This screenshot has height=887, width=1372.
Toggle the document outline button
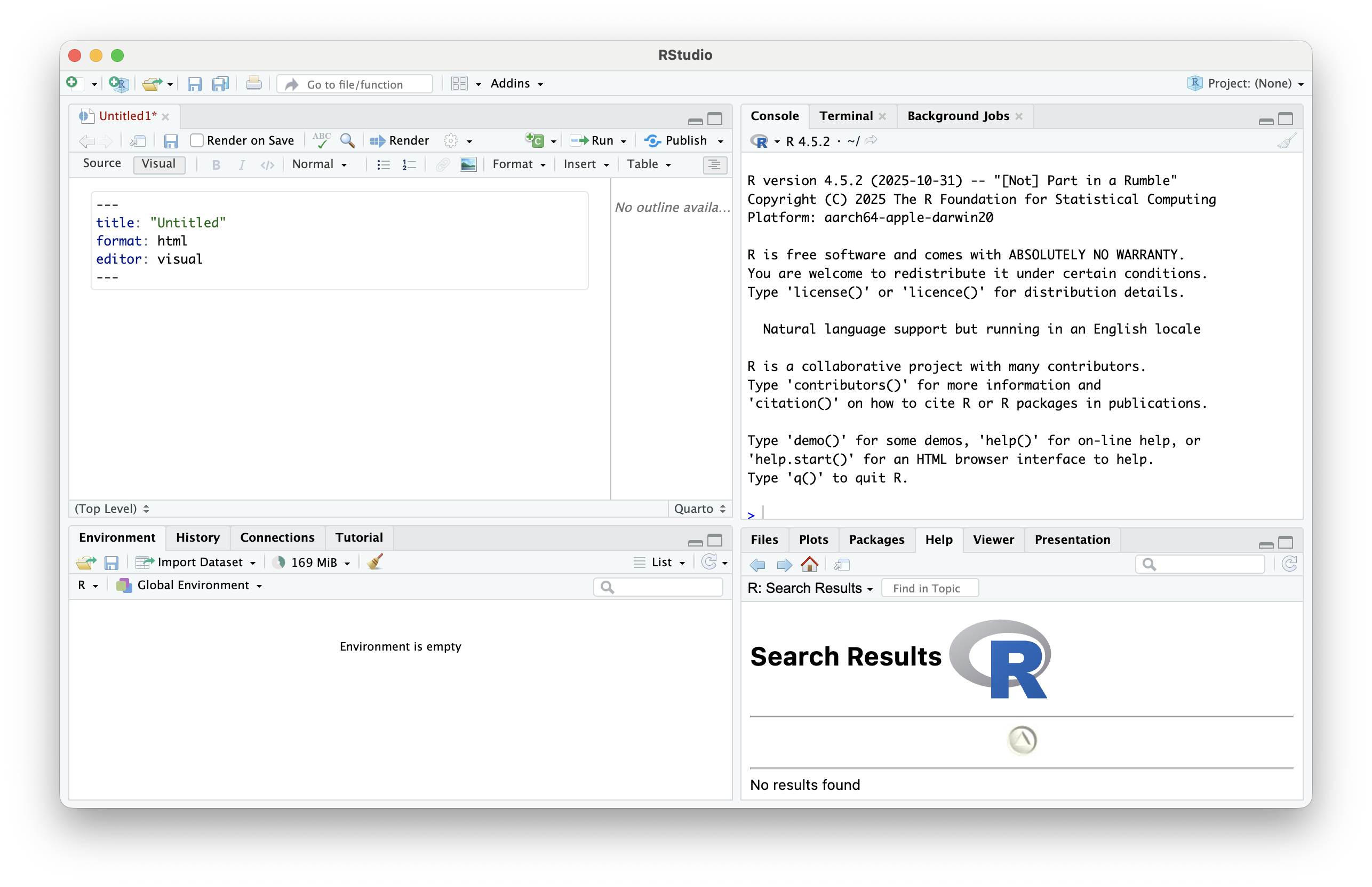click(714, 165)
